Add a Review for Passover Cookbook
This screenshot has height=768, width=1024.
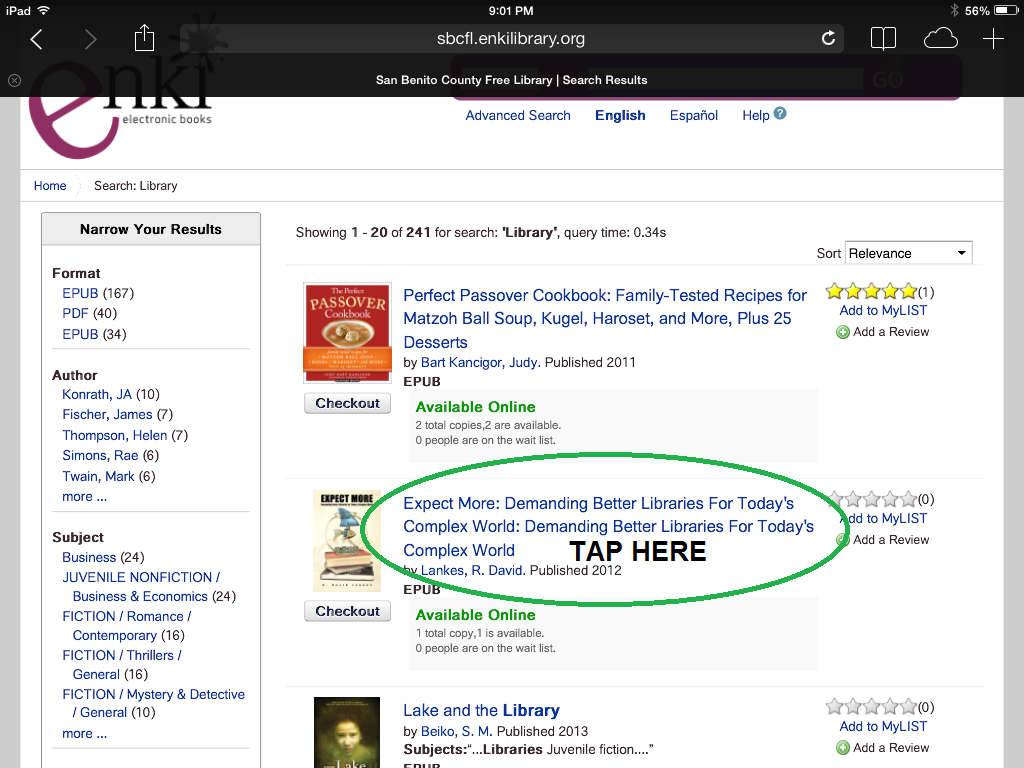(x=891, y=332)
